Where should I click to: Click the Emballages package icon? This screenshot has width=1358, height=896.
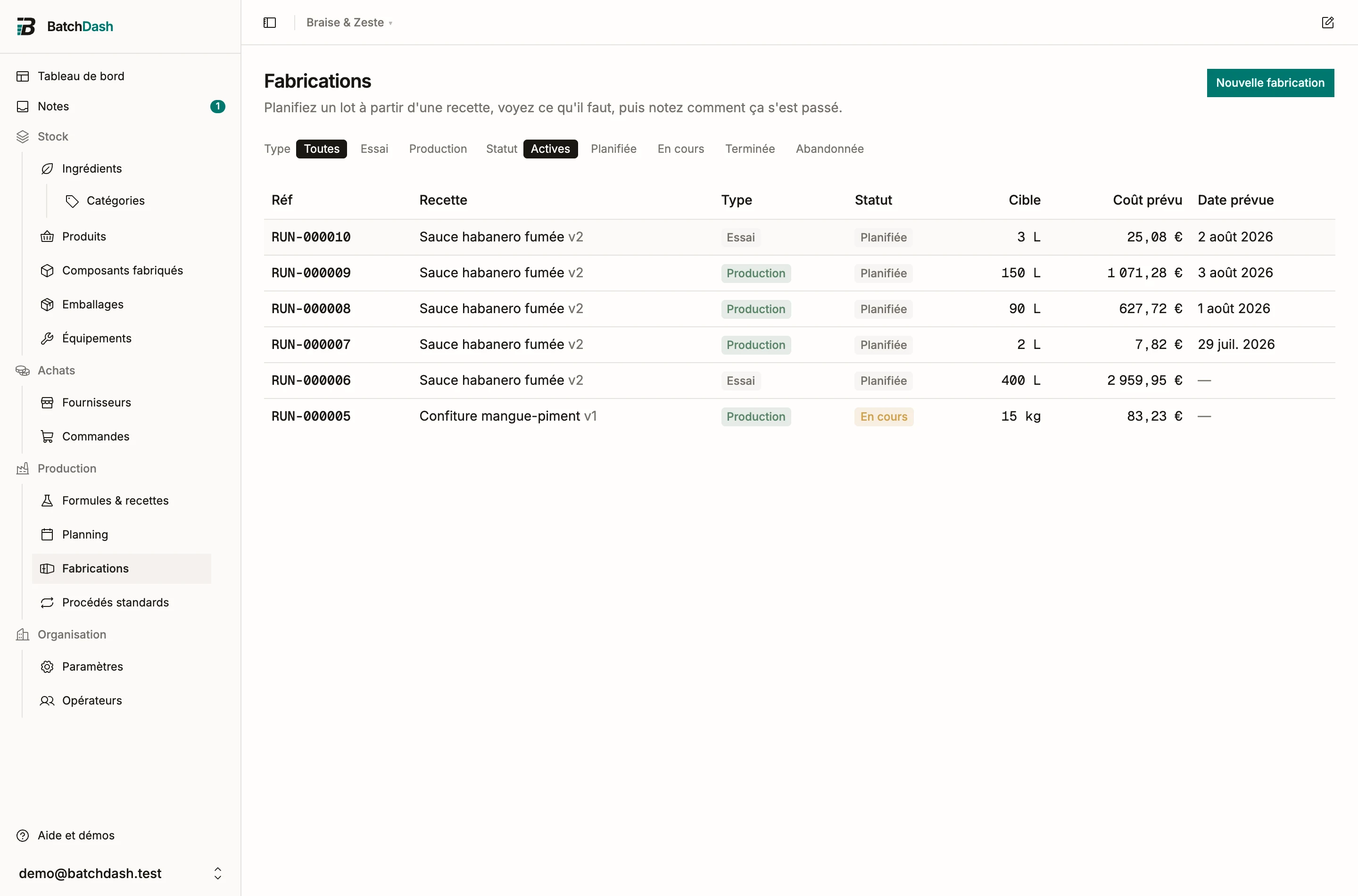48,305
